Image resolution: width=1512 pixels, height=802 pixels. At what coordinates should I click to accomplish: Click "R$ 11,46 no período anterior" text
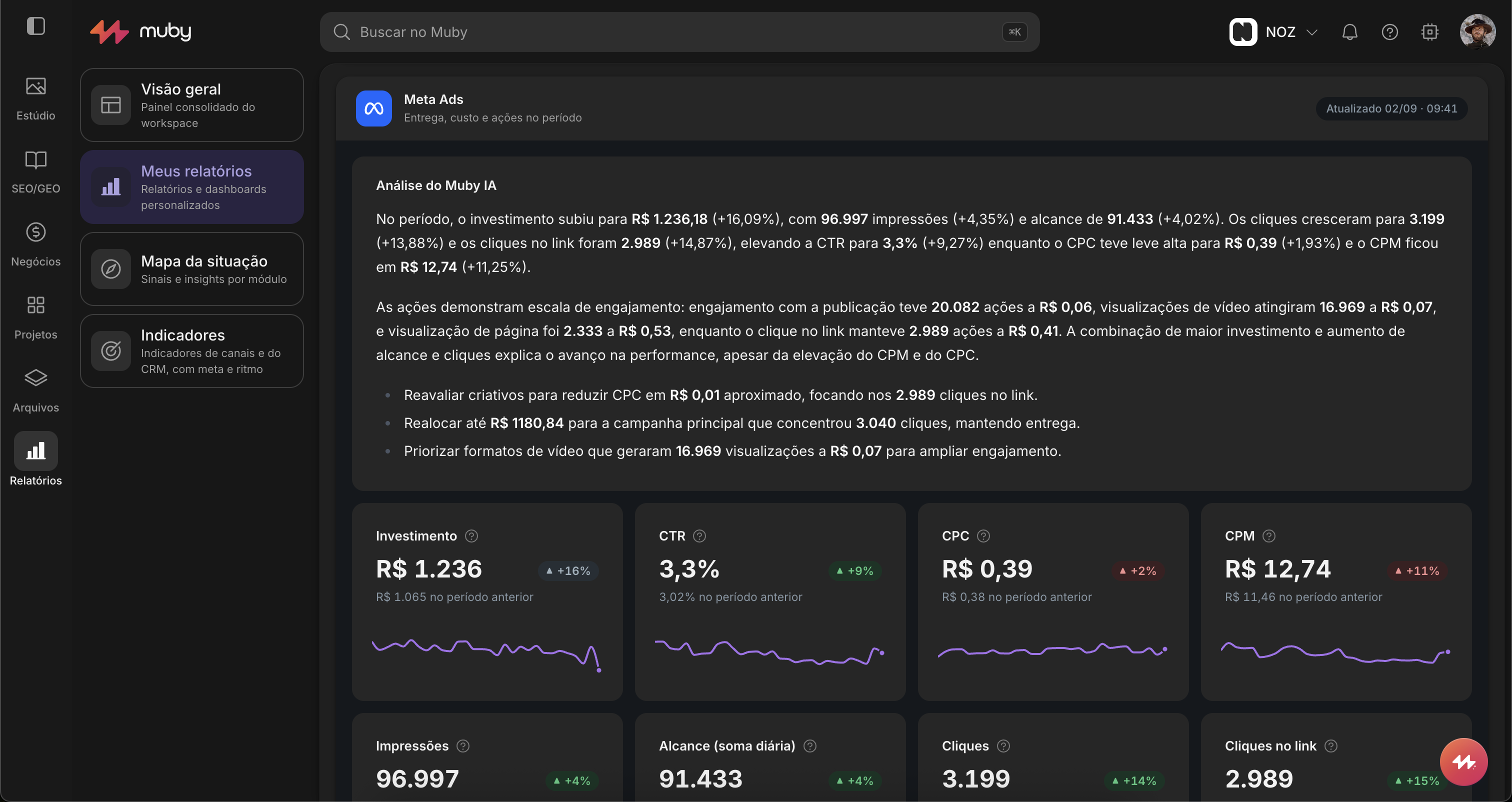[x=1303, y=597]
